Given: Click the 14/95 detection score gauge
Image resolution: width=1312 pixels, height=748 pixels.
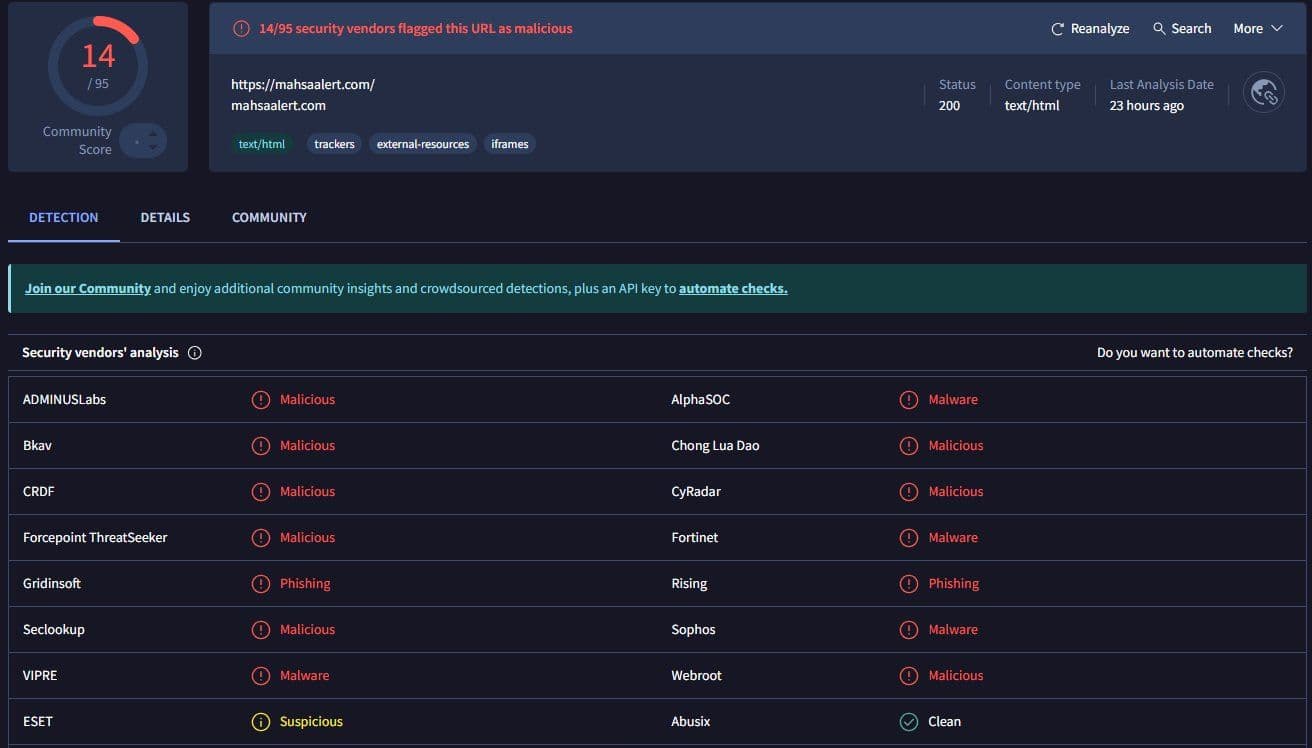Looking at the screenshot, I should 98,65.
